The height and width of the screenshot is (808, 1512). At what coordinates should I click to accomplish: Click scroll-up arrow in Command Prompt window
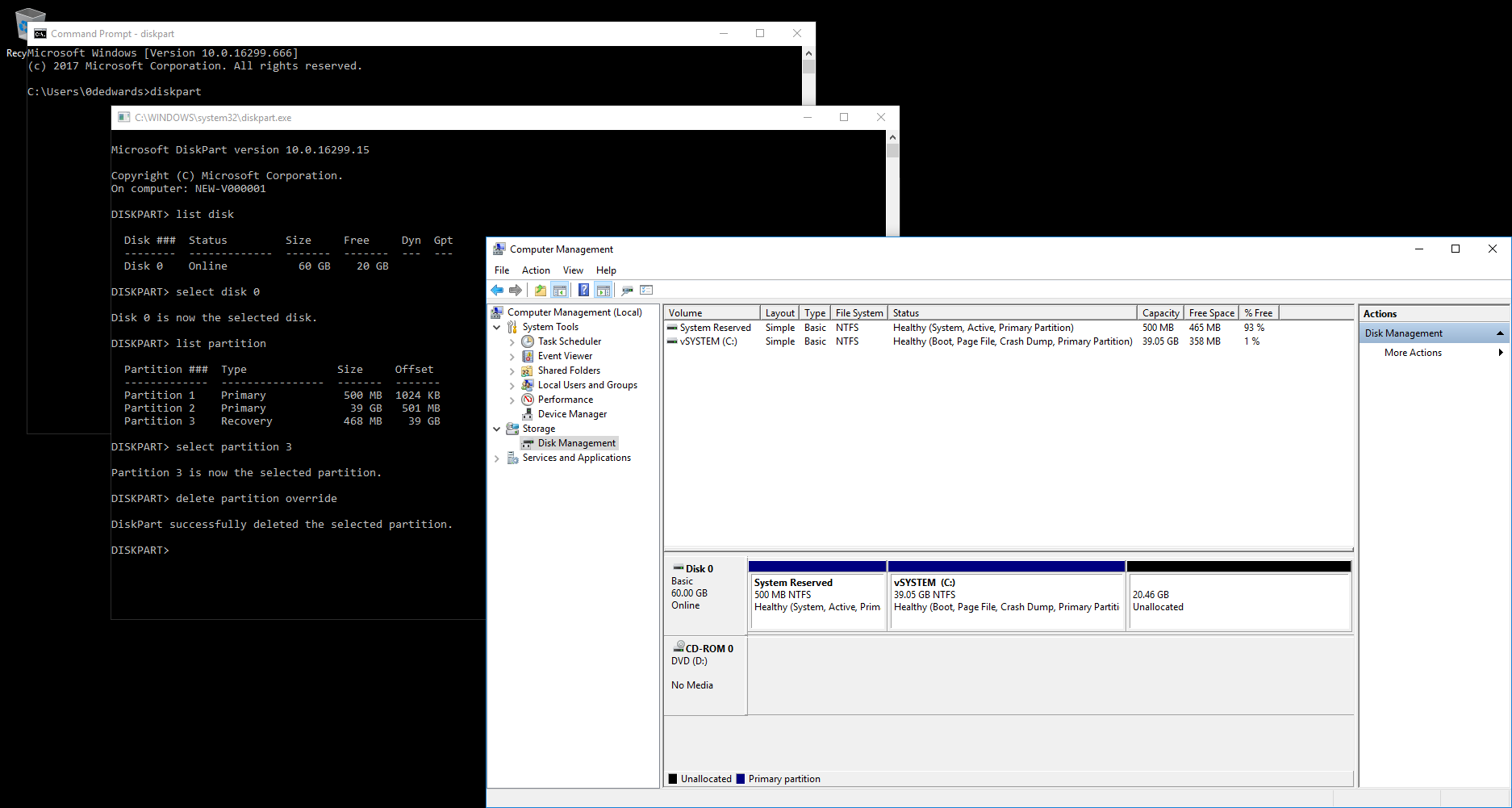(808, 53)
